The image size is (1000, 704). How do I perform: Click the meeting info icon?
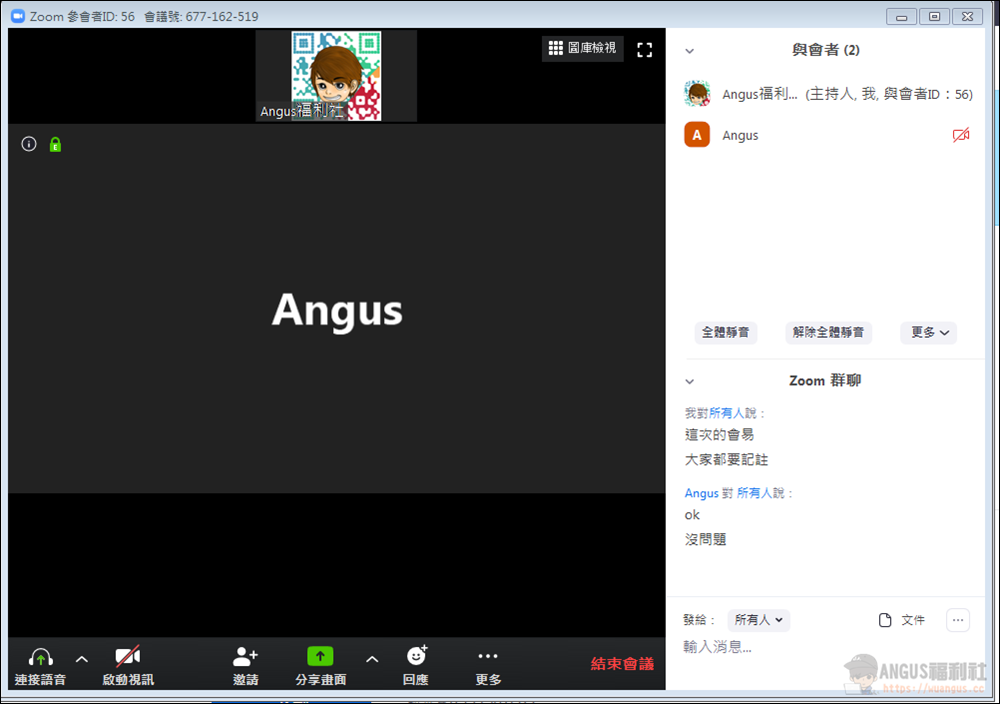tap(29, 144)
